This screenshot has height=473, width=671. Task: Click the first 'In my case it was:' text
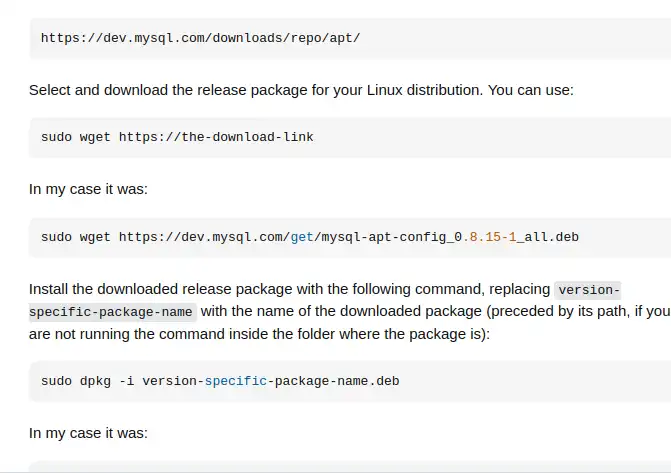[88, 189]
